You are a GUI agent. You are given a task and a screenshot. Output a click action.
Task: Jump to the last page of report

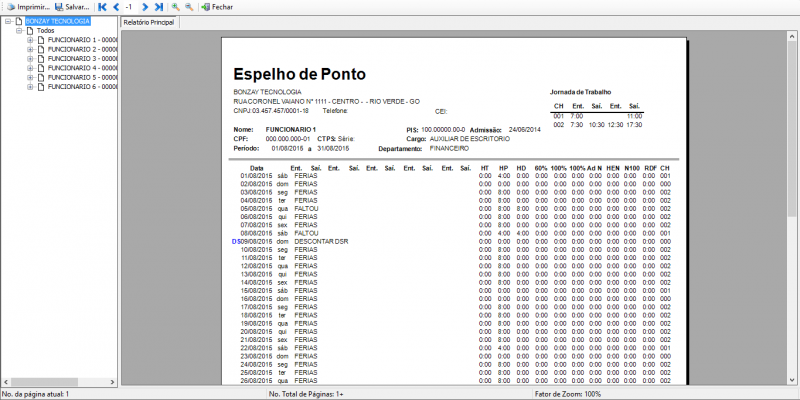[158, 7]
